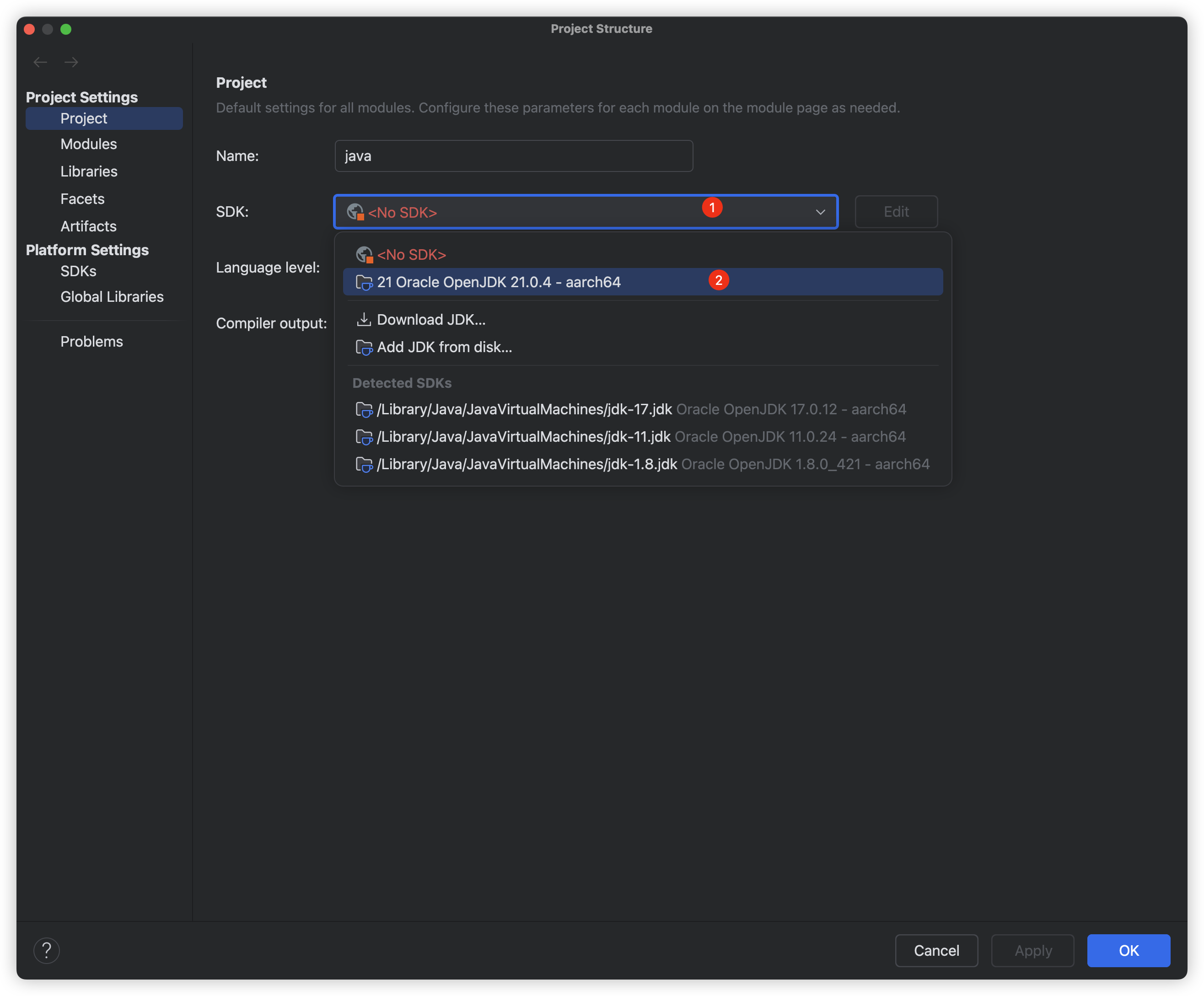Click the globe icon next to No SDK option
1204x996 pixels.
coord(364,254)
